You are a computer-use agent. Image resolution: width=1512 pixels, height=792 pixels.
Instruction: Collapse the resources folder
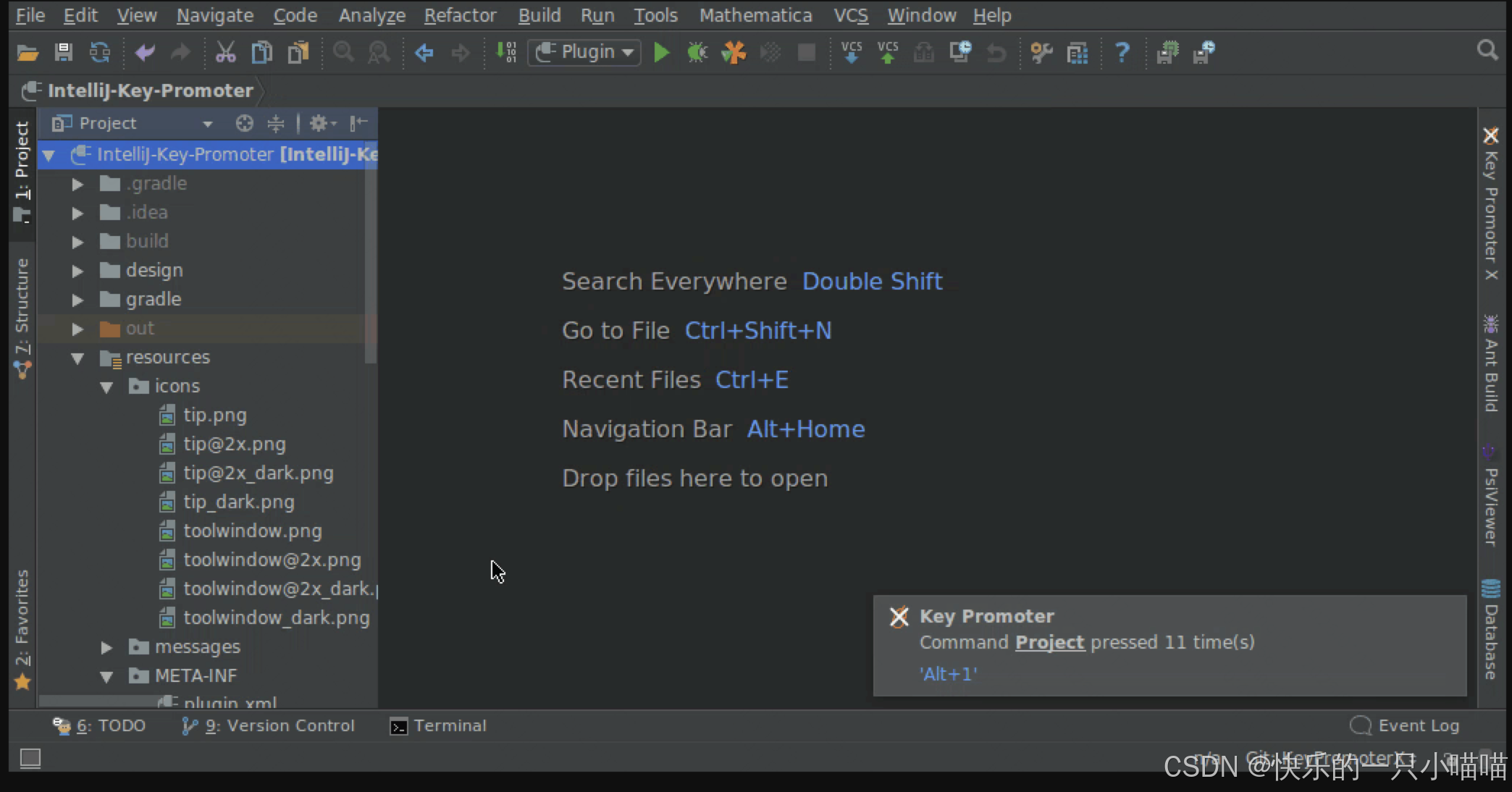coord(77,358)
